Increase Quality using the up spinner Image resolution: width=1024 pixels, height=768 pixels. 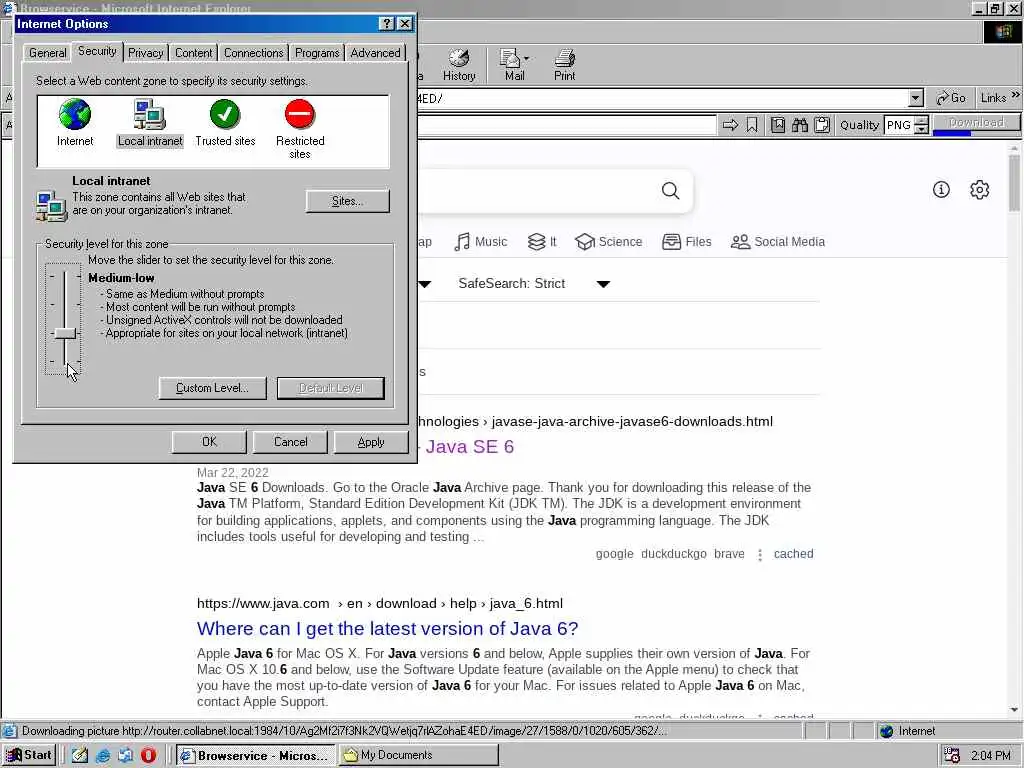(x=921, y=120)
